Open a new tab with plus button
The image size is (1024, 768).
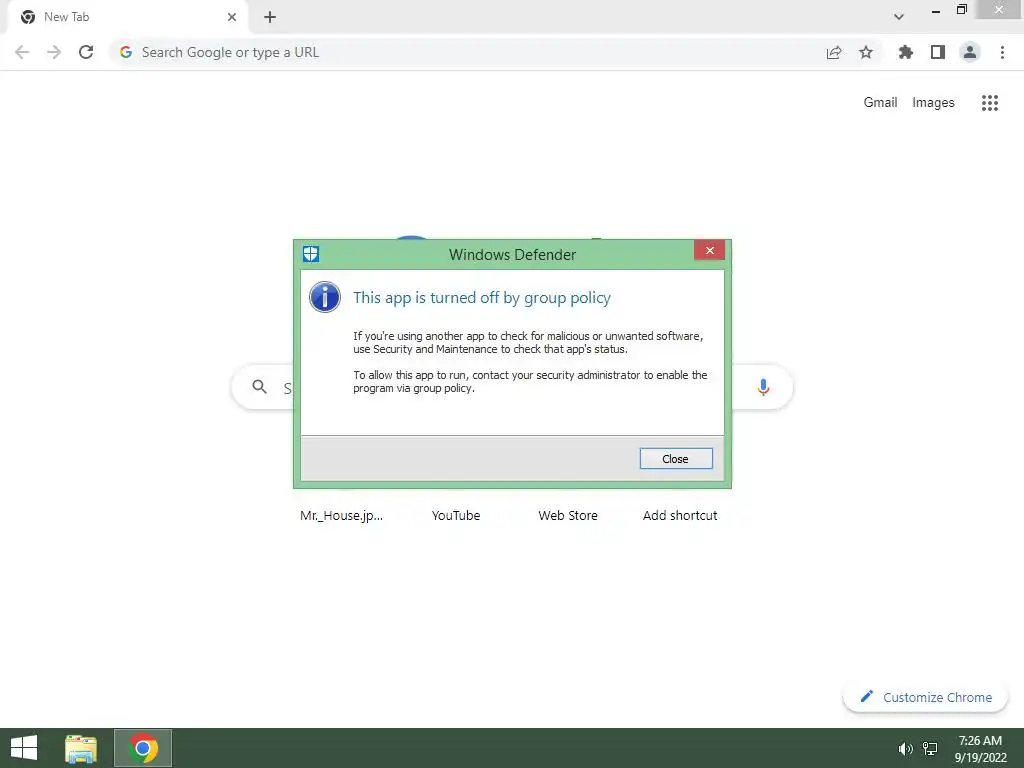click(270, 17)
